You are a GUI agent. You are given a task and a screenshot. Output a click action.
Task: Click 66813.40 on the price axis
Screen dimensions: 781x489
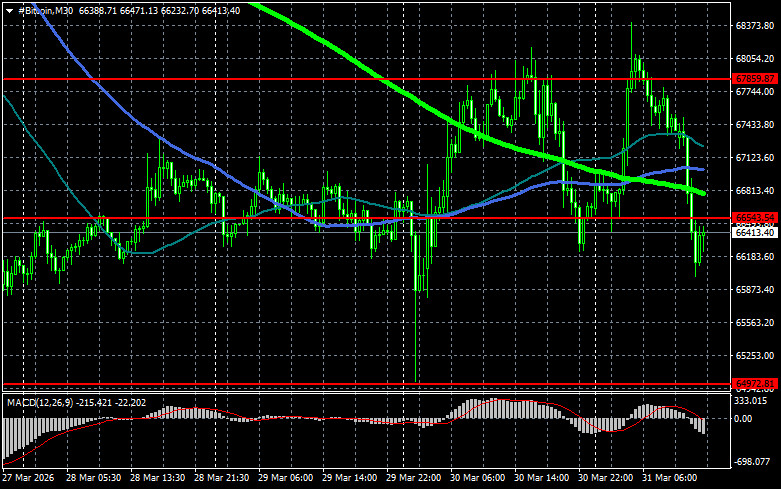tap(755, 191)
